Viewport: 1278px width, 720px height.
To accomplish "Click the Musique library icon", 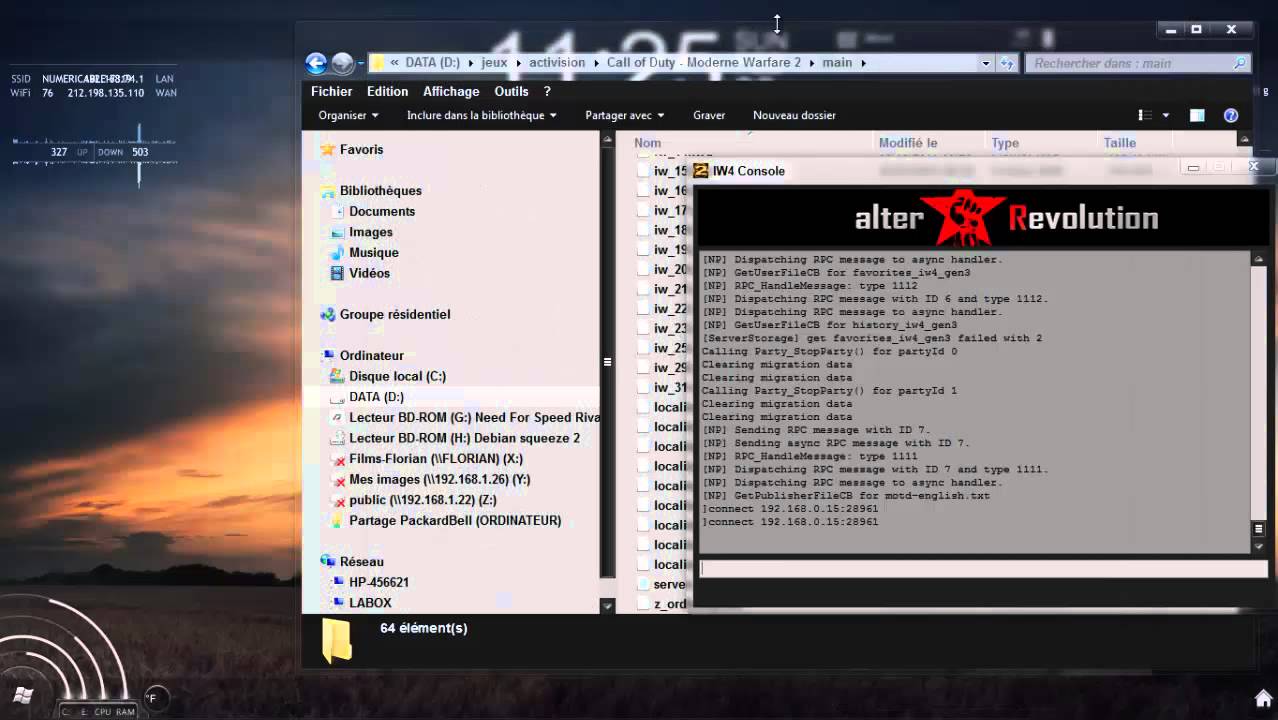I will point(337,253).
